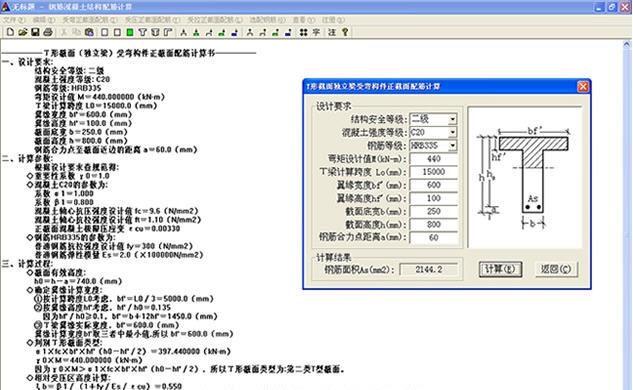Close the T形截面 dialog with red X
This screenshot has height=390, width=633.
pos(583,86)
